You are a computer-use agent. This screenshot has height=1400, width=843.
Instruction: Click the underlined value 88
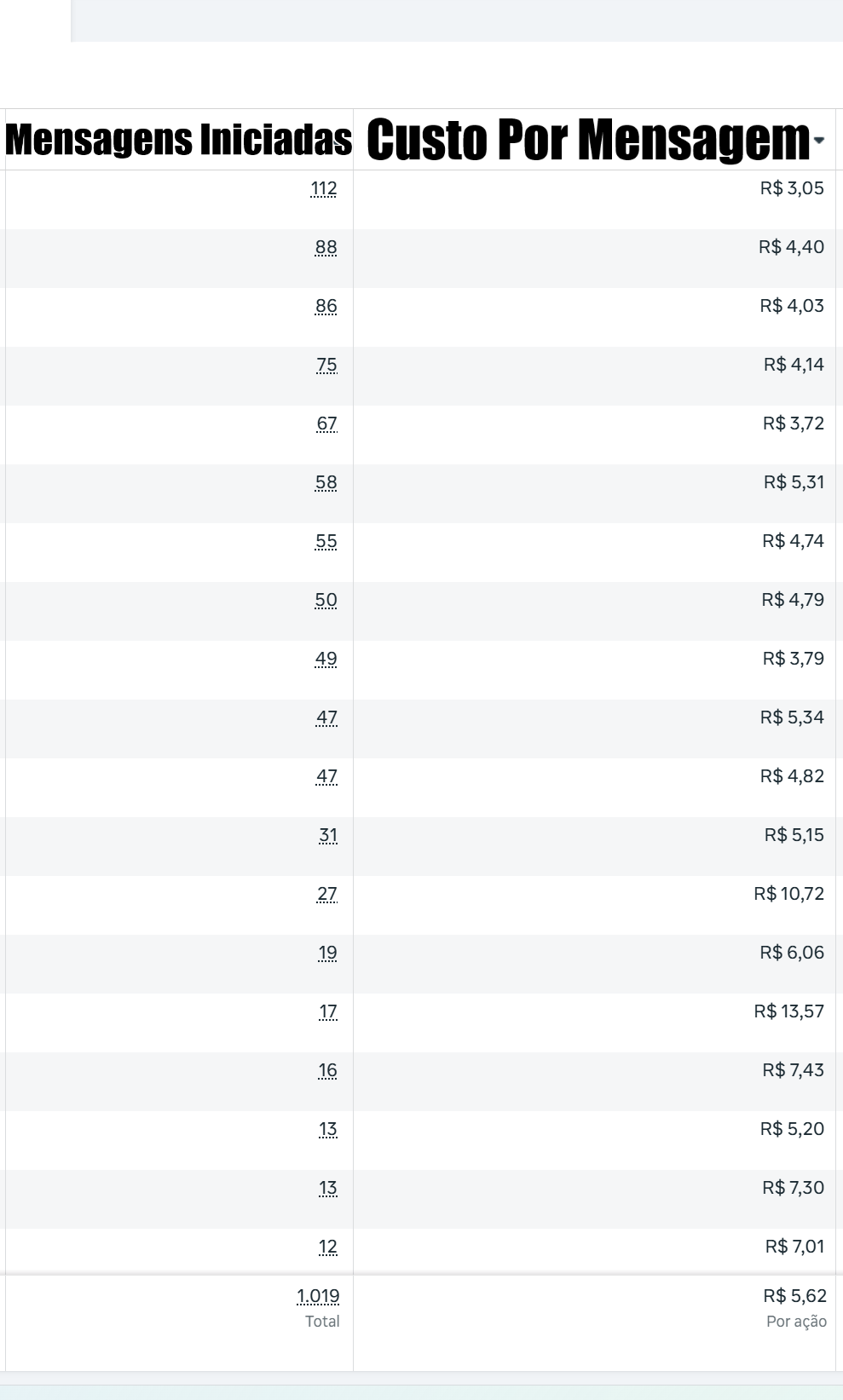click(326, 247)
